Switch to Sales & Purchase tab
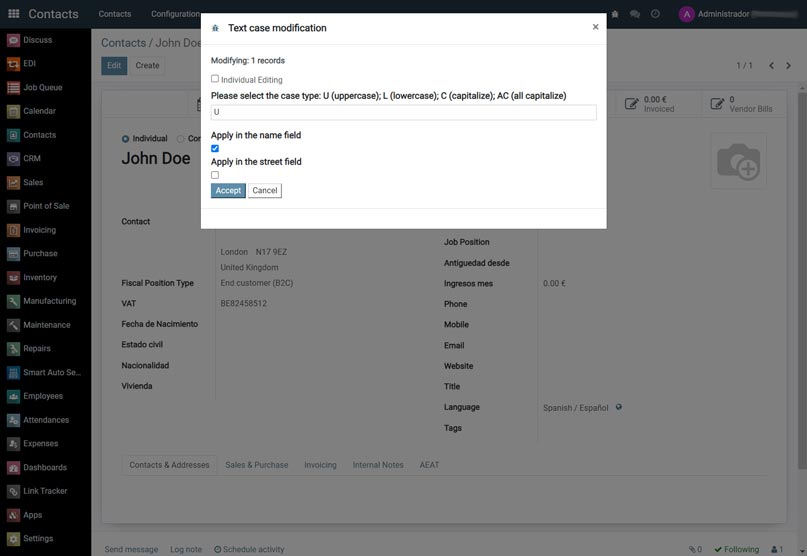The image size is (807, 556). pyautogui.click(x=256, y=465)
